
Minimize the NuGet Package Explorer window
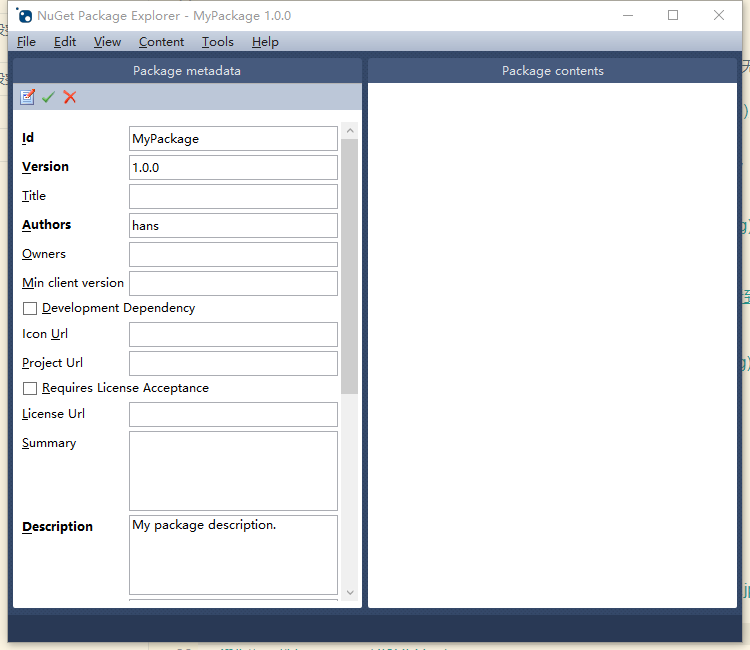pos(628,15)
